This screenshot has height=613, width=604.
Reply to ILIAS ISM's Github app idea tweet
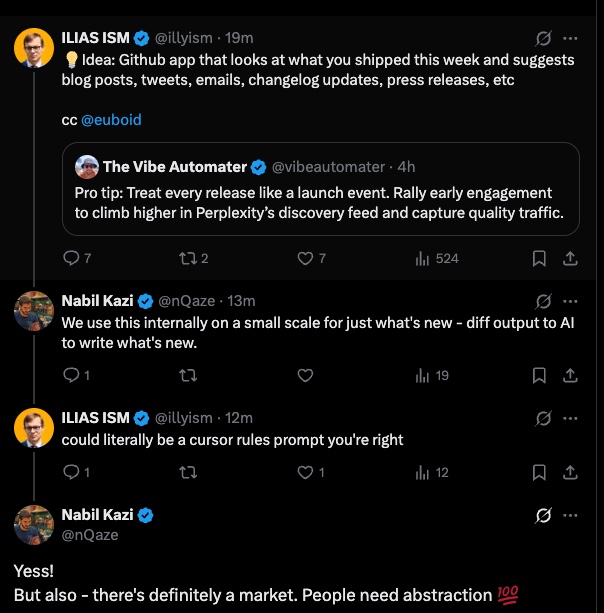pos(71,258)
